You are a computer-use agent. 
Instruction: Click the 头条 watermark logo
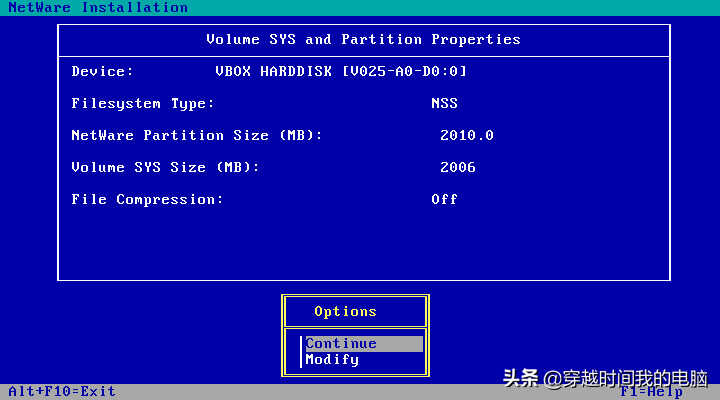pos(520,379)
